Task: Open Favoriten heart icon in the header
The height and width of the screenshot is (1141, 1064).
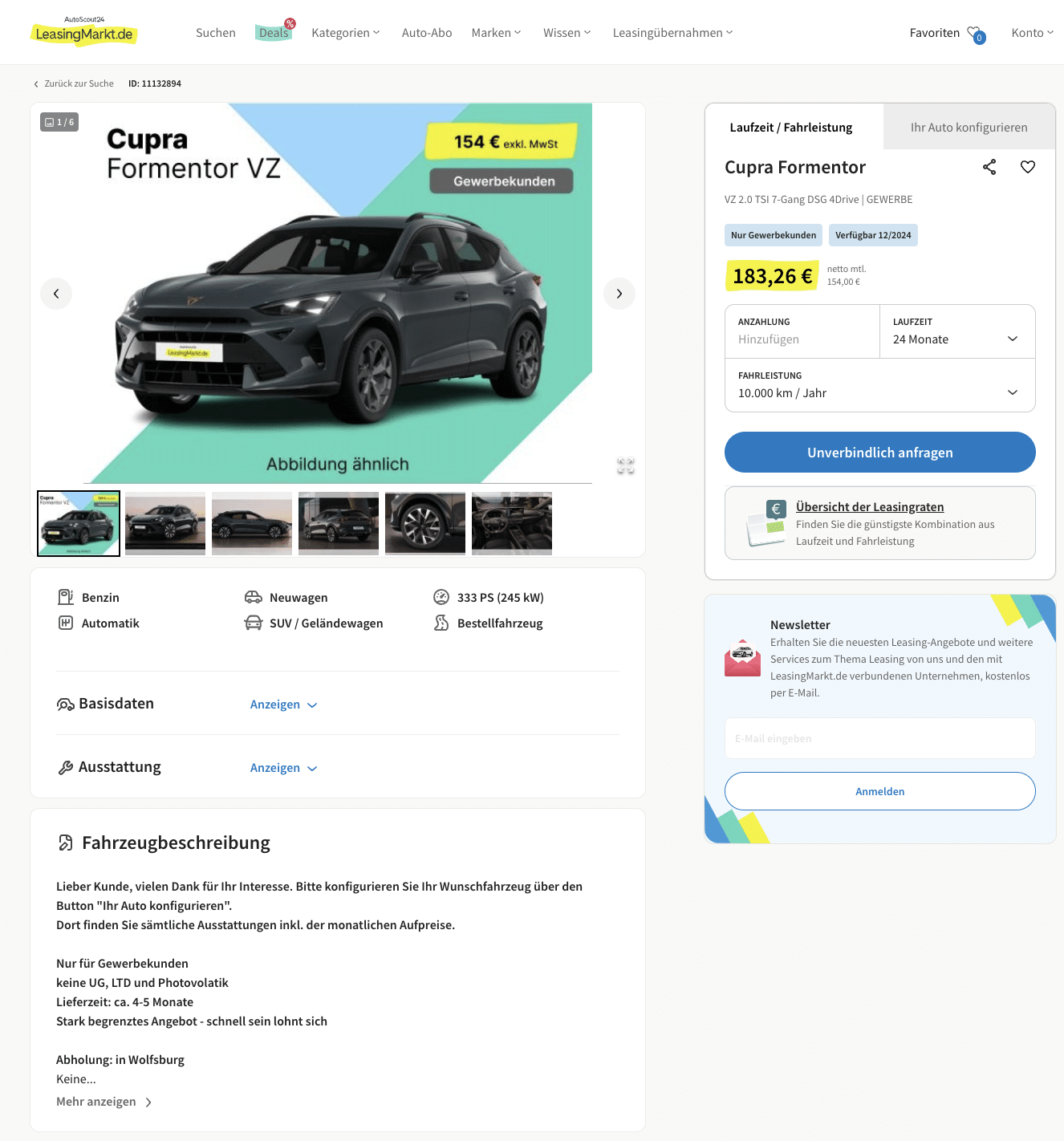Action: point(976,34)
